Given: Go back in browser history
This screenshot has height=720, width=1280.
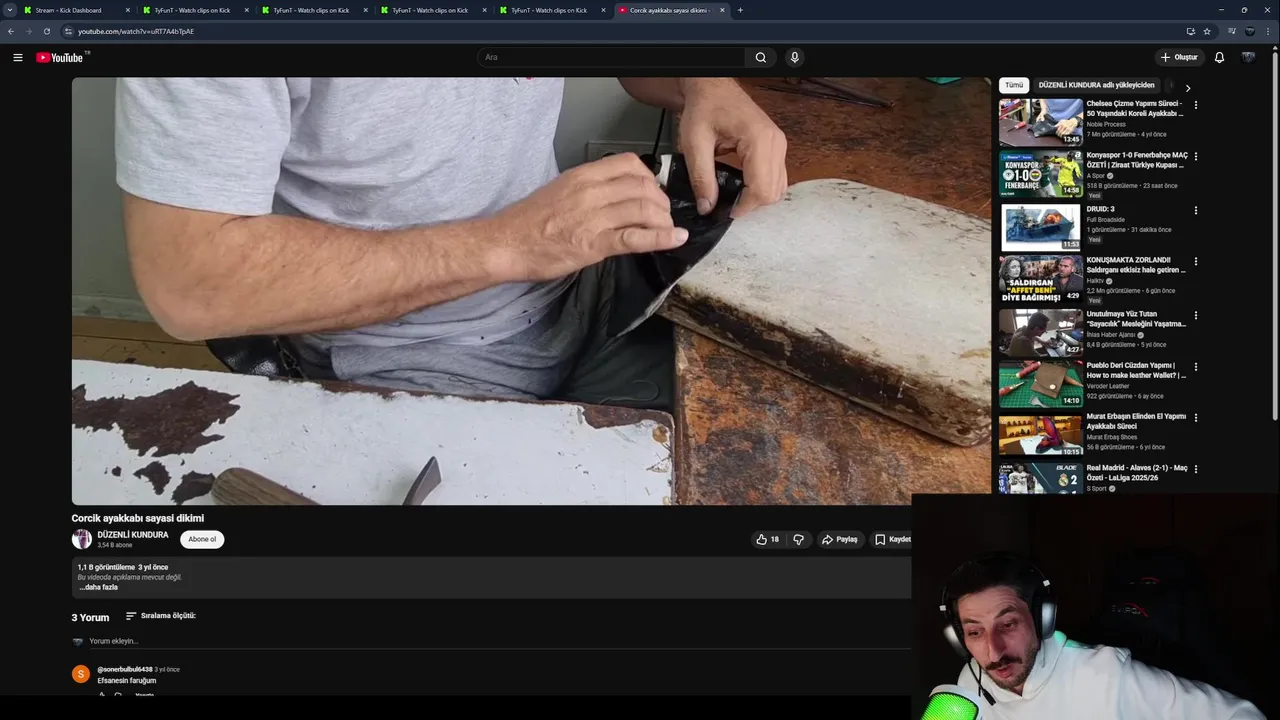Looking at the screenshot, I should click(11, 31).
